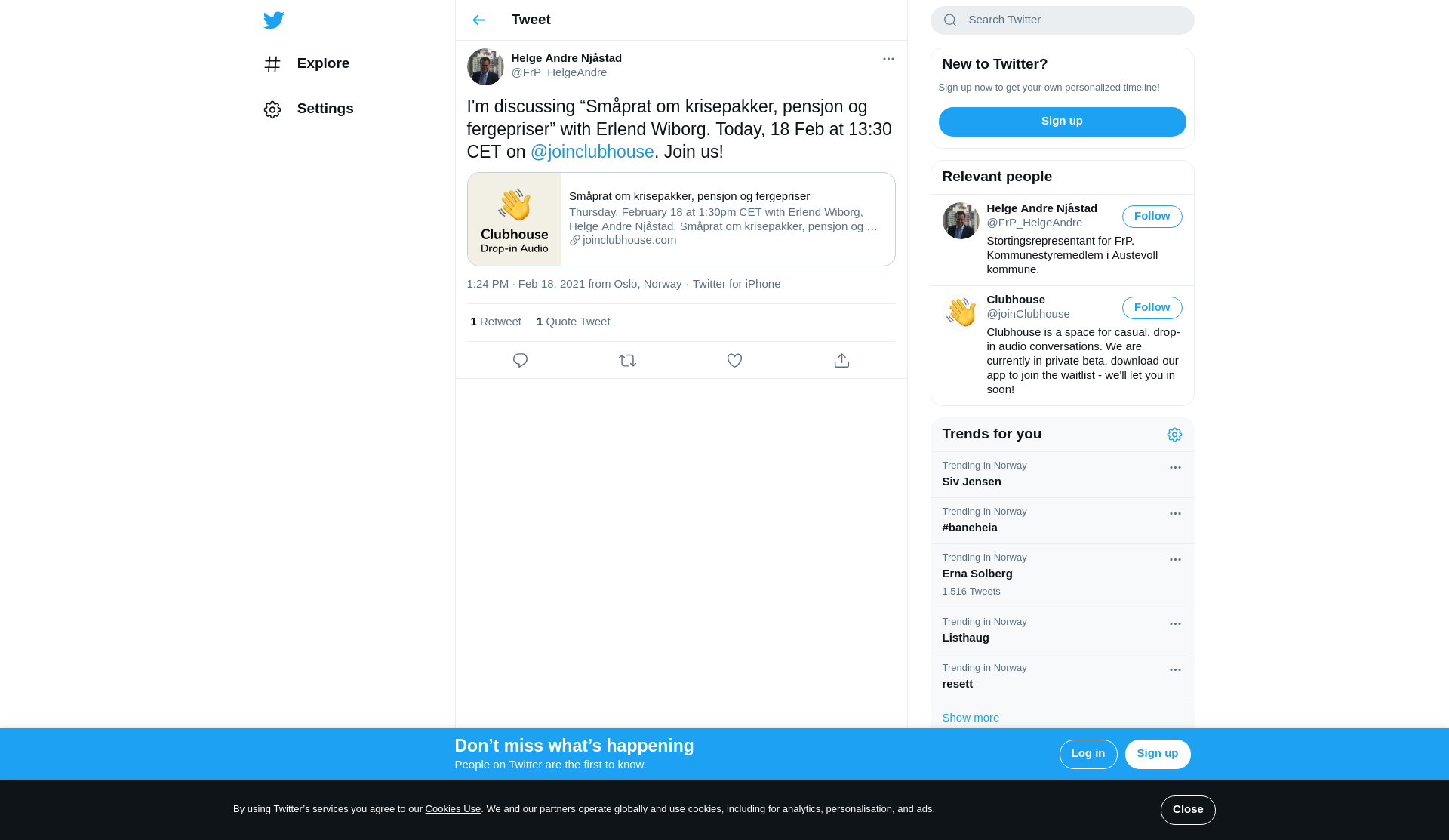Close the cookie notice
Viewport: 1449px width, 840px height.
[1187, 810]
